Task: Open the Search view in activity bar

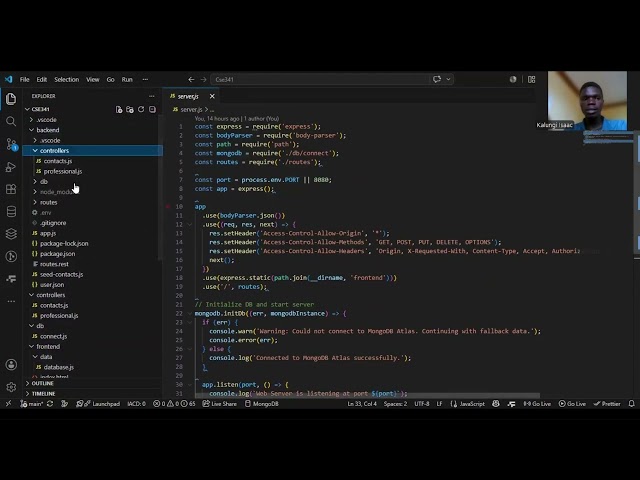Action: coord(11,121)
